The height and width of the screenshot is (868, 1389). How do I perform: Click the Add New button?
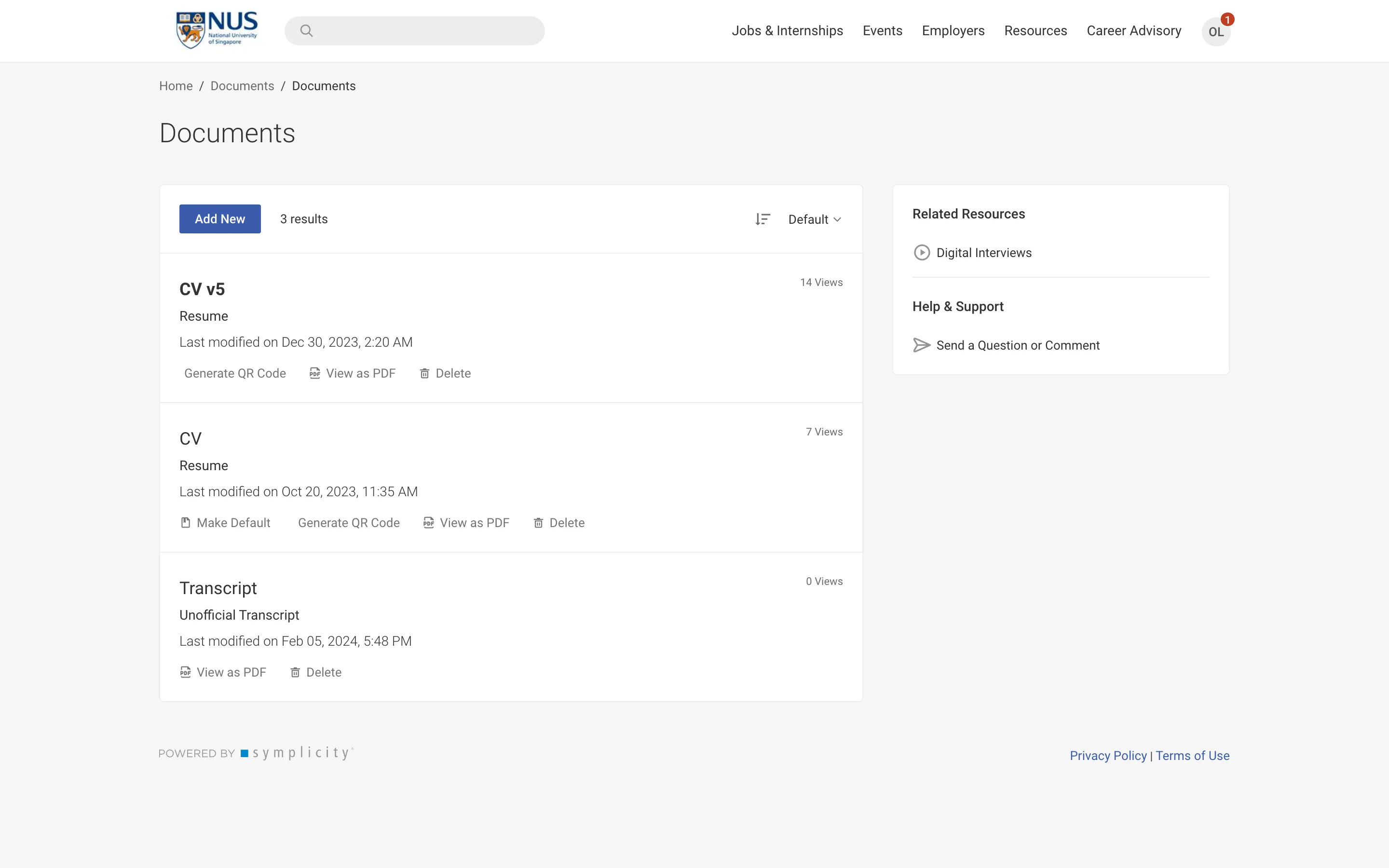pyautogui.click(x=220, y=219)
